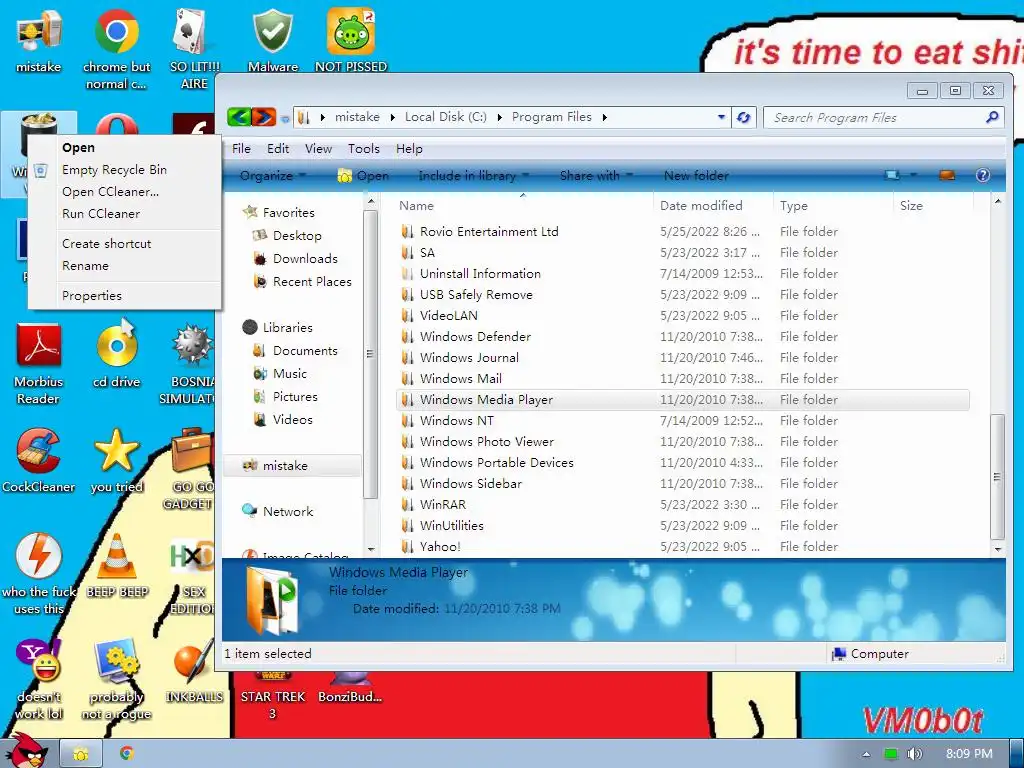
Task: Open the Share with dropdown
Action: coord(596,176)
